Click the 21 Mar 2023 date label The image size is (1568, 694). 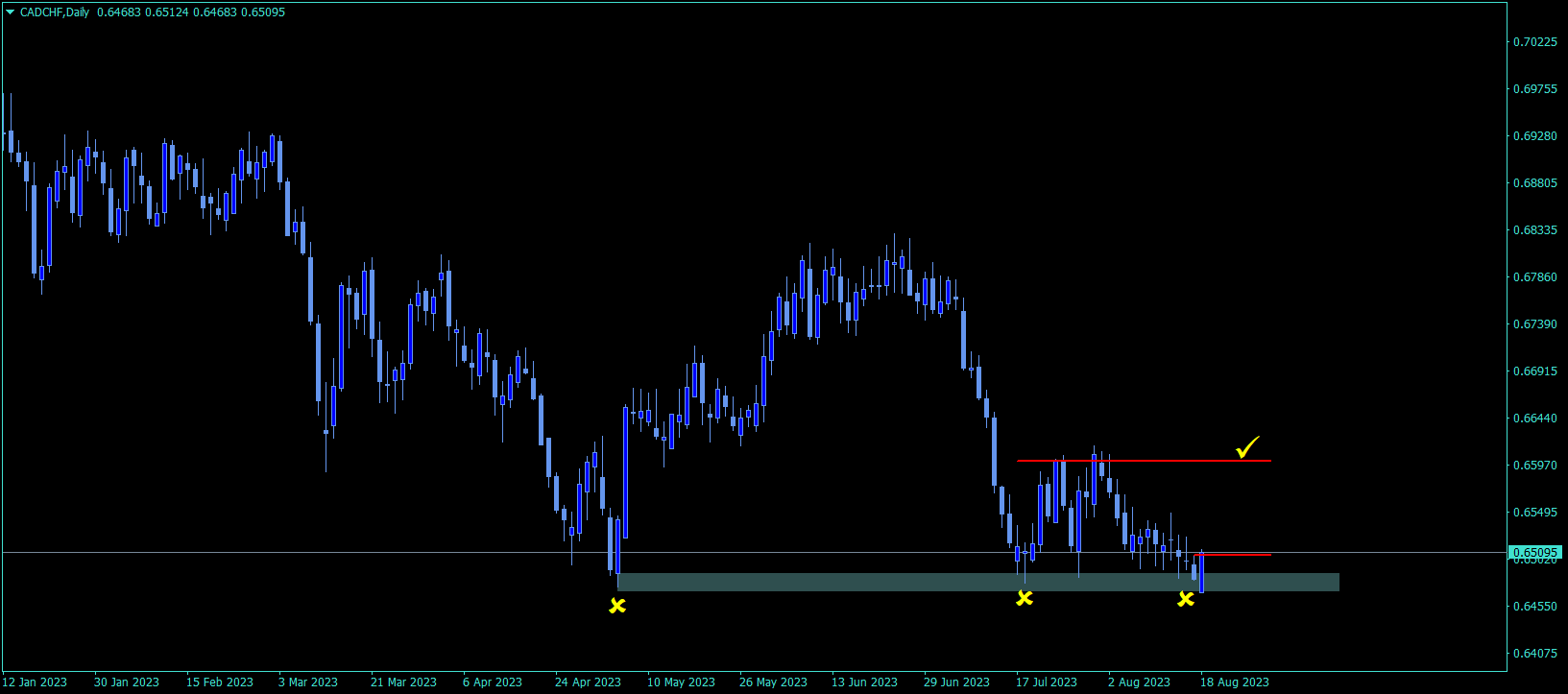(x=403, y=682)
